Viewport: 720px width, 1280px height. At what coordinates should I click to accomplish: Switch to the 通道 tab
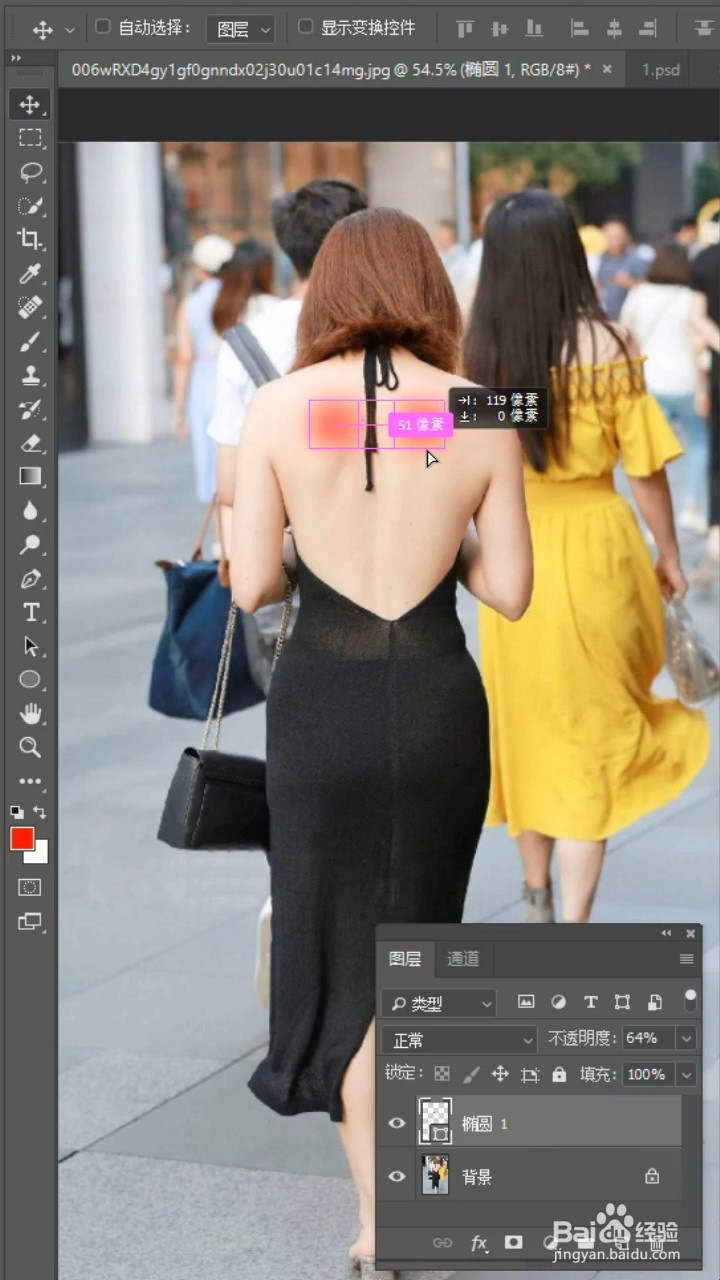point(463,959)
